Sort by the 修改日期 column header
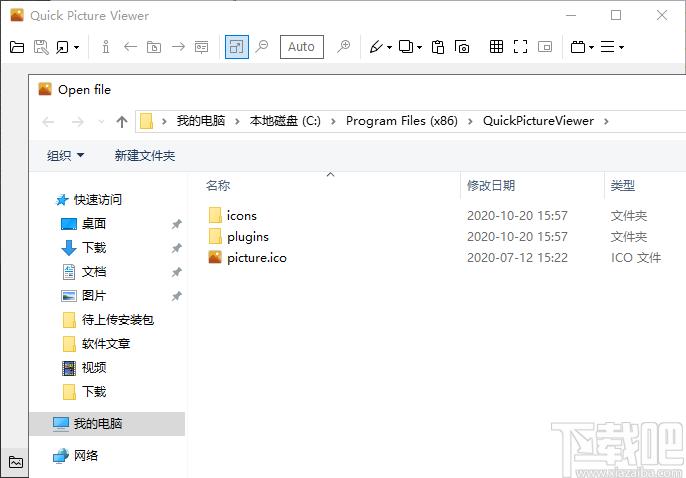Image resolution: width=686 pixels, height=478 pixels. [x=491, y=185]
